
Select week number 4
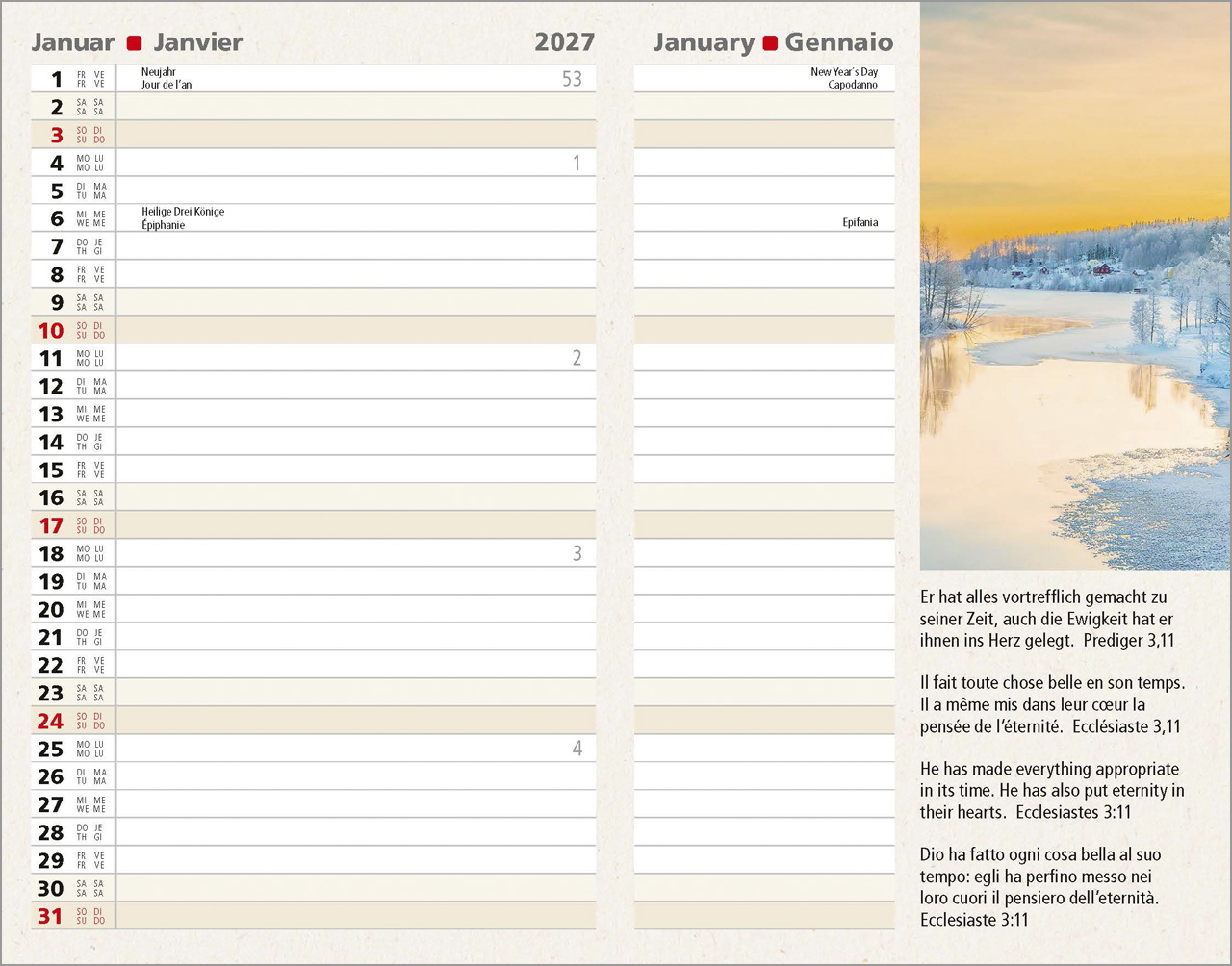577,749
